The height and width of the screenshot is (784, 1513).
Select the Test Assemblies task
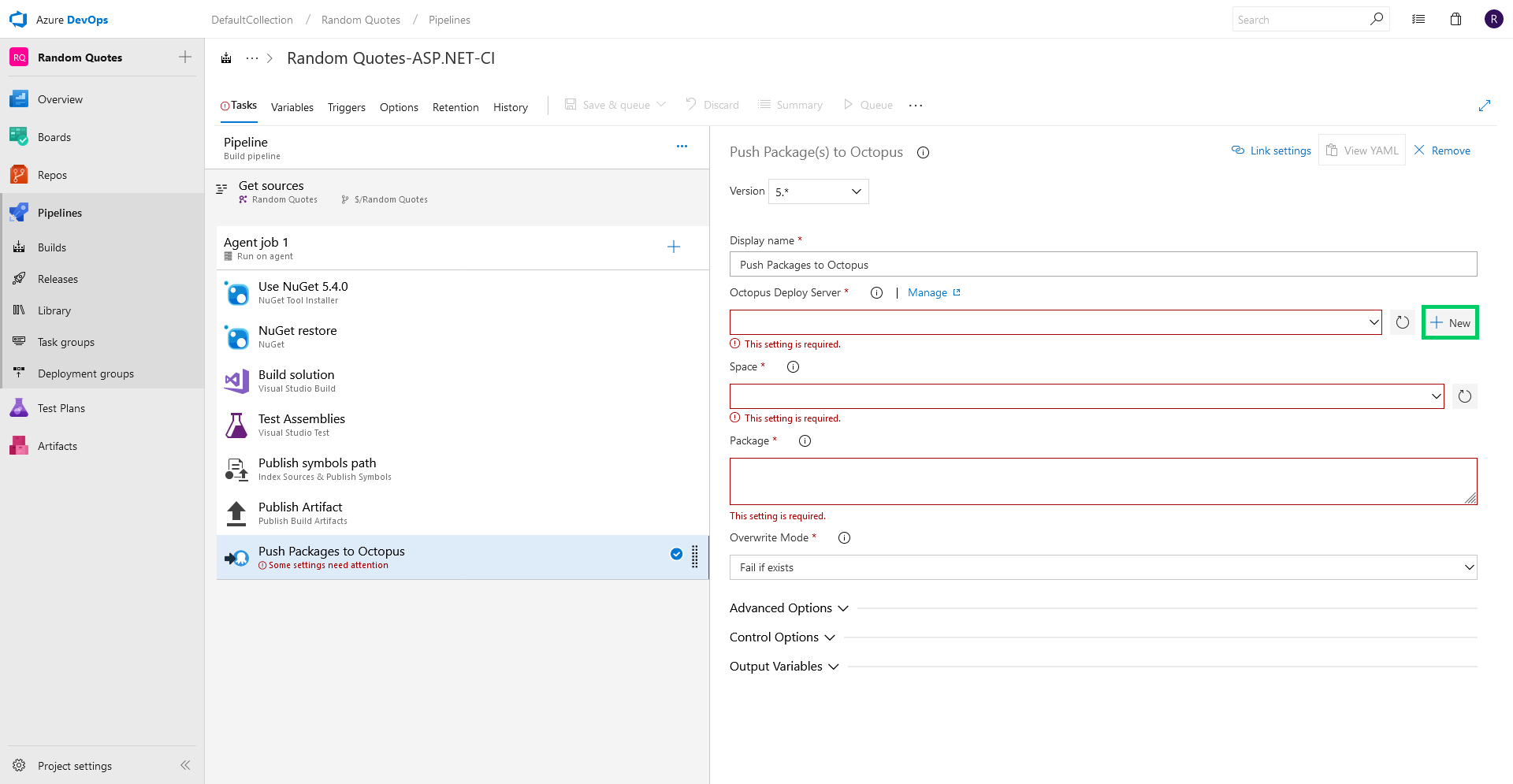coord(463,425)
